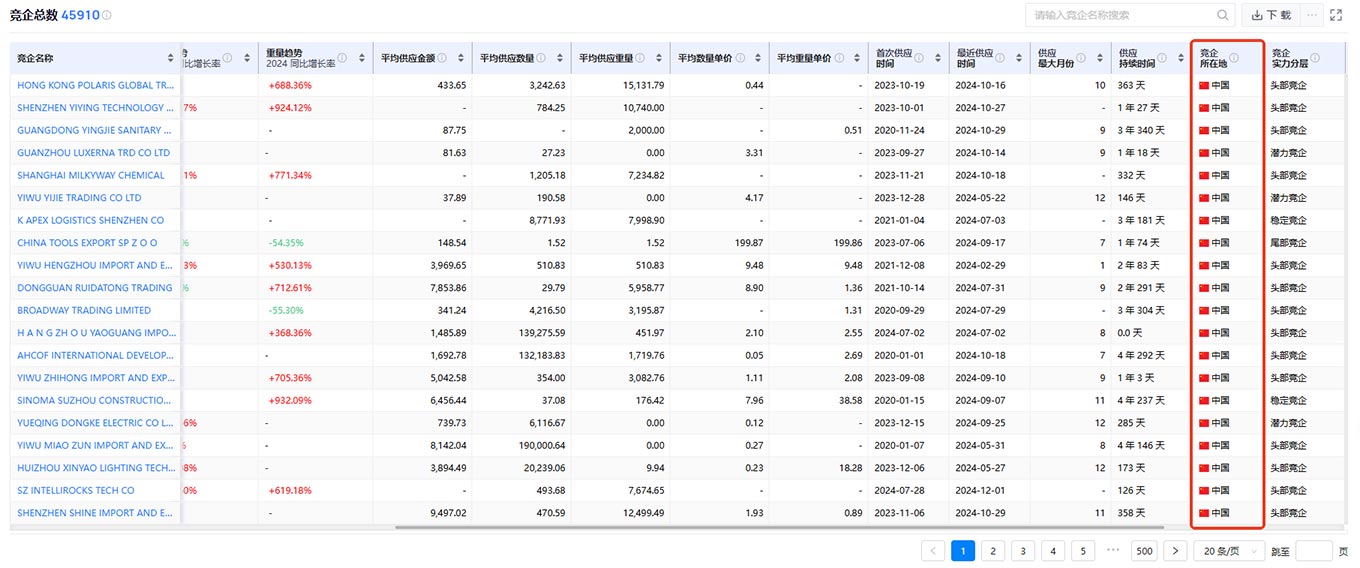The height and width of the screenshot is (568, 1360).
Task: Open AHCOF INTERNATIONAL DEVELOP... link
Action: 96,356
